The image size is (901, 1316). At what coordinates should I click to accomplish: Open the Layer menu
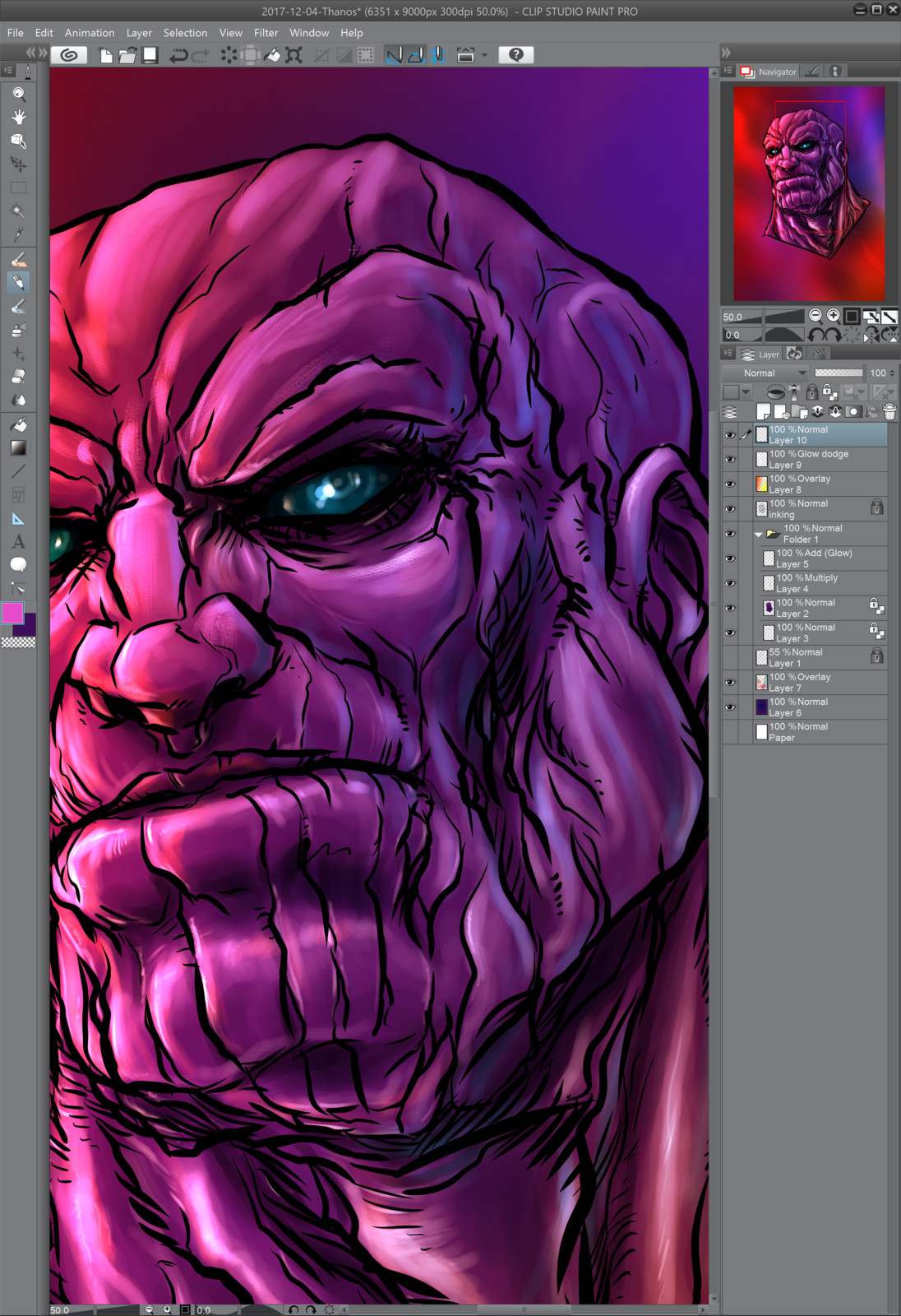139,33
